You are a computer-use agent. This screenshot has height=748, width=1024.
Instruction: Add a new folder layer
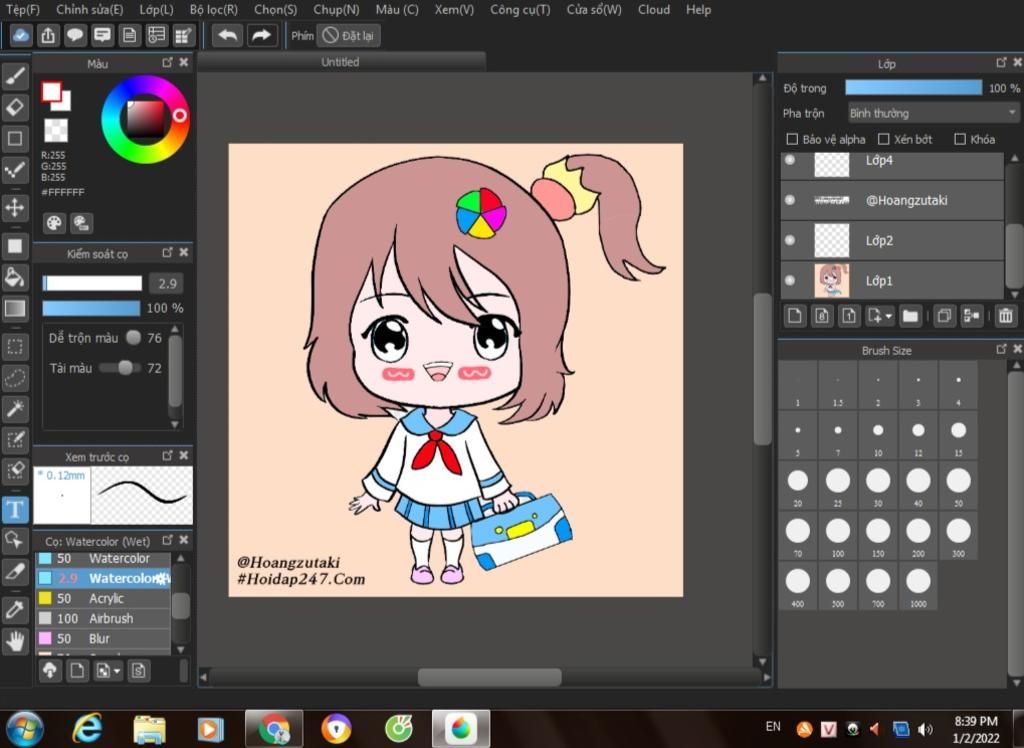pos(910,316)
